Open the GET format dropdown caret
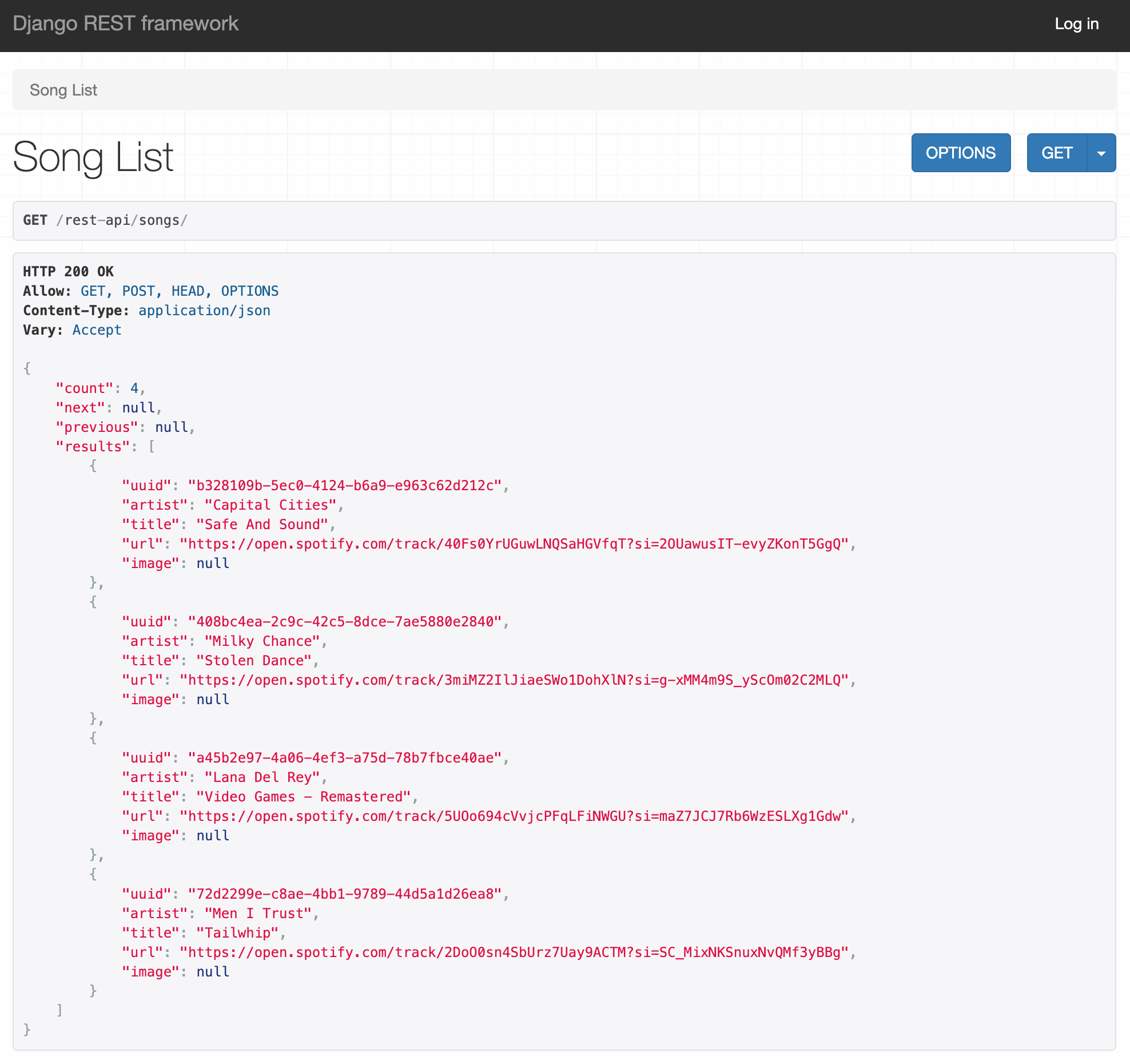This screenshot has width=1130, height=1064. (x=1101, y=153)
